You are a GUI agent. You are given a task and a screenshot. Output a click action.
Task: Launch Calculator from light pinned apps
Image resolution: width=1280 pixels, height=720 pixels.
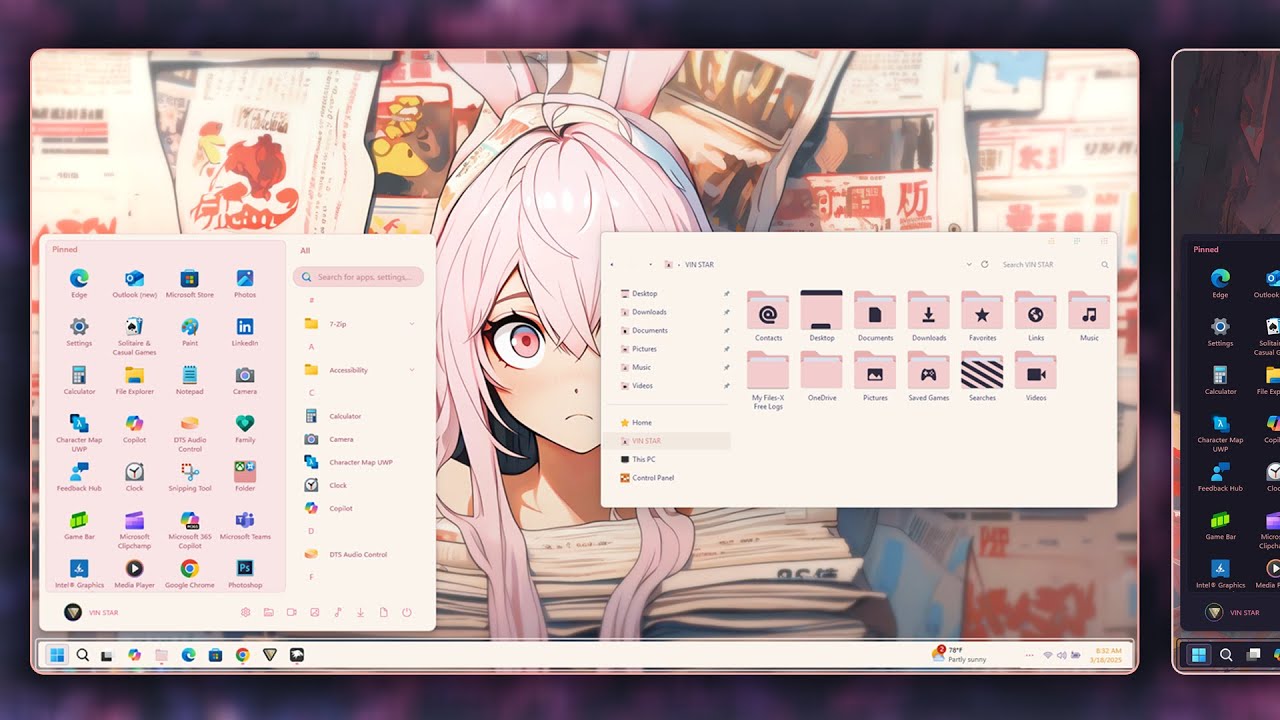[79, 379]
